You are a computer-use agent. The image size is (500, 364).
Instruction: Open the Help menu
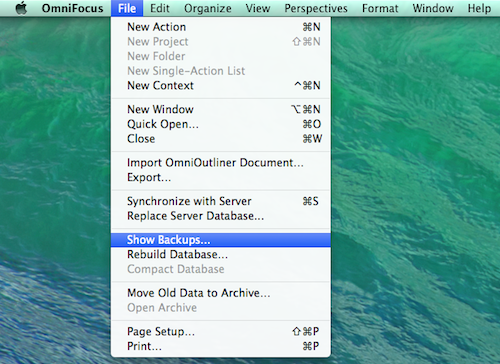point(479,8)
